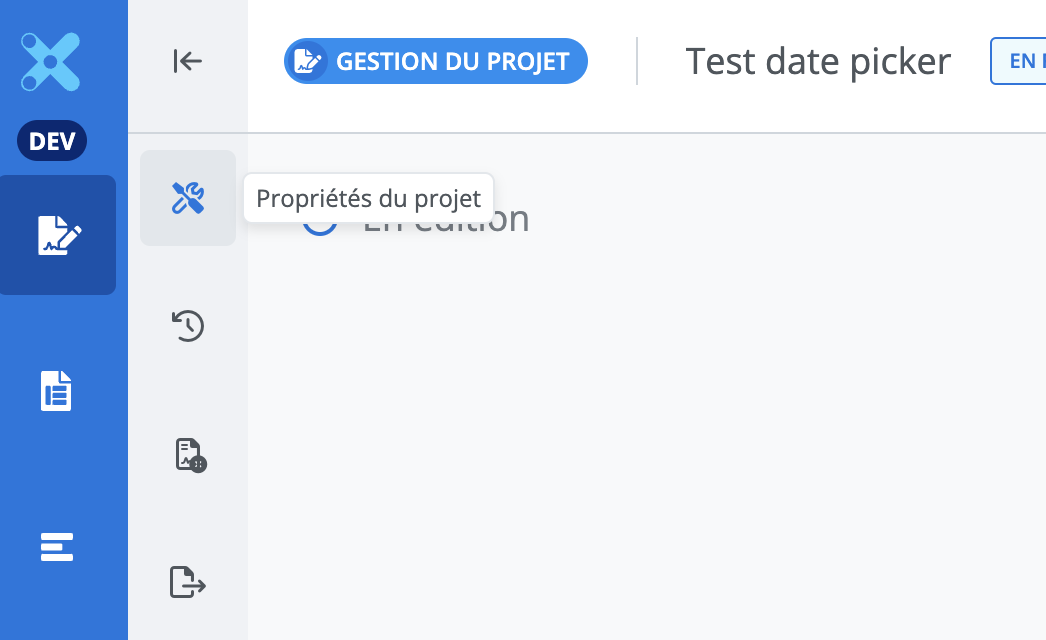Screen dimensions: 1046x640
Task: Select the project editing icon in blue sidebar
Action: pyautogui.click(x=58, y=235)
